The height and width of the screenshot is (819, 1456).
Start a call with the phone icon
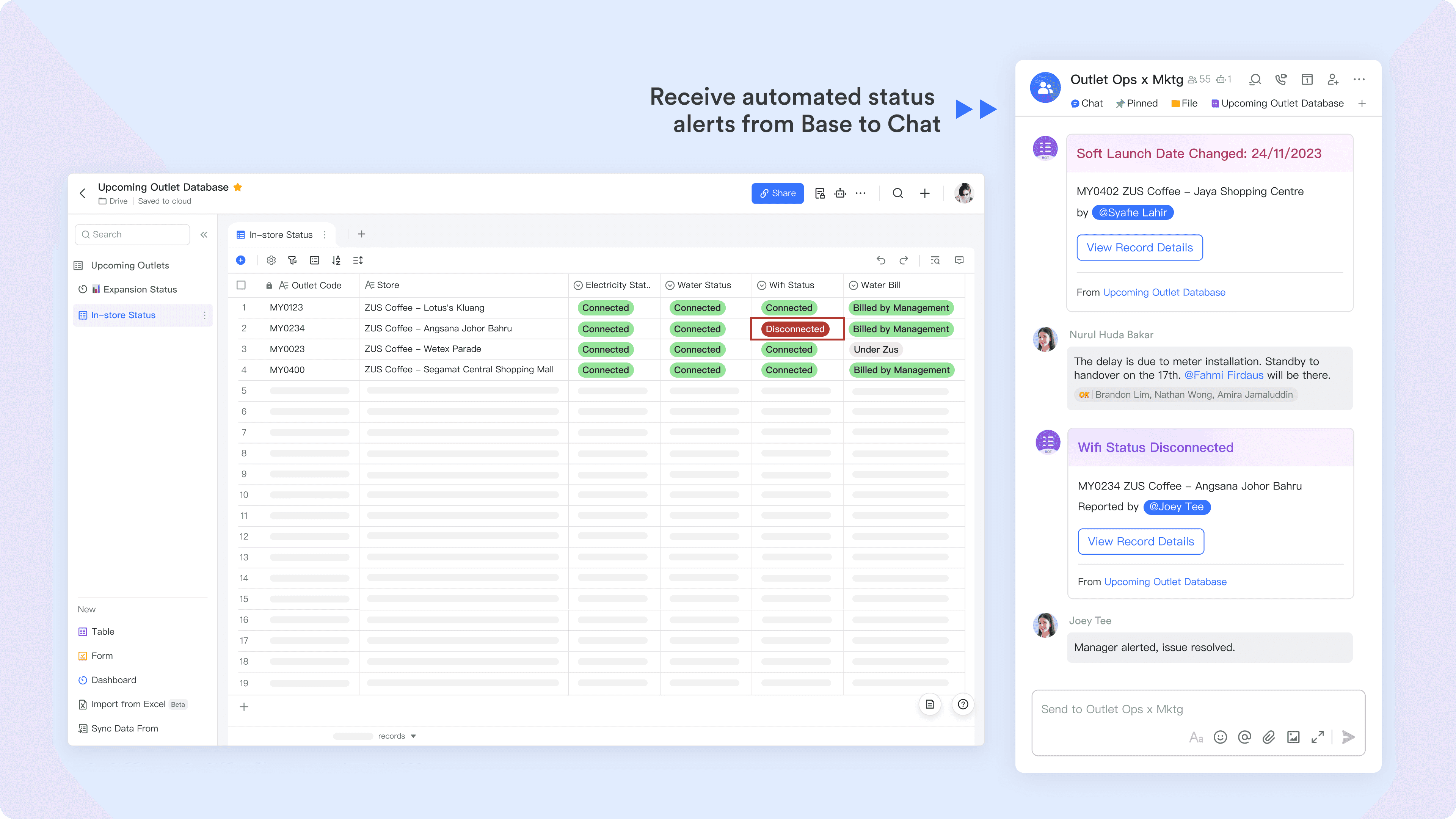(x=1281, y=80)
